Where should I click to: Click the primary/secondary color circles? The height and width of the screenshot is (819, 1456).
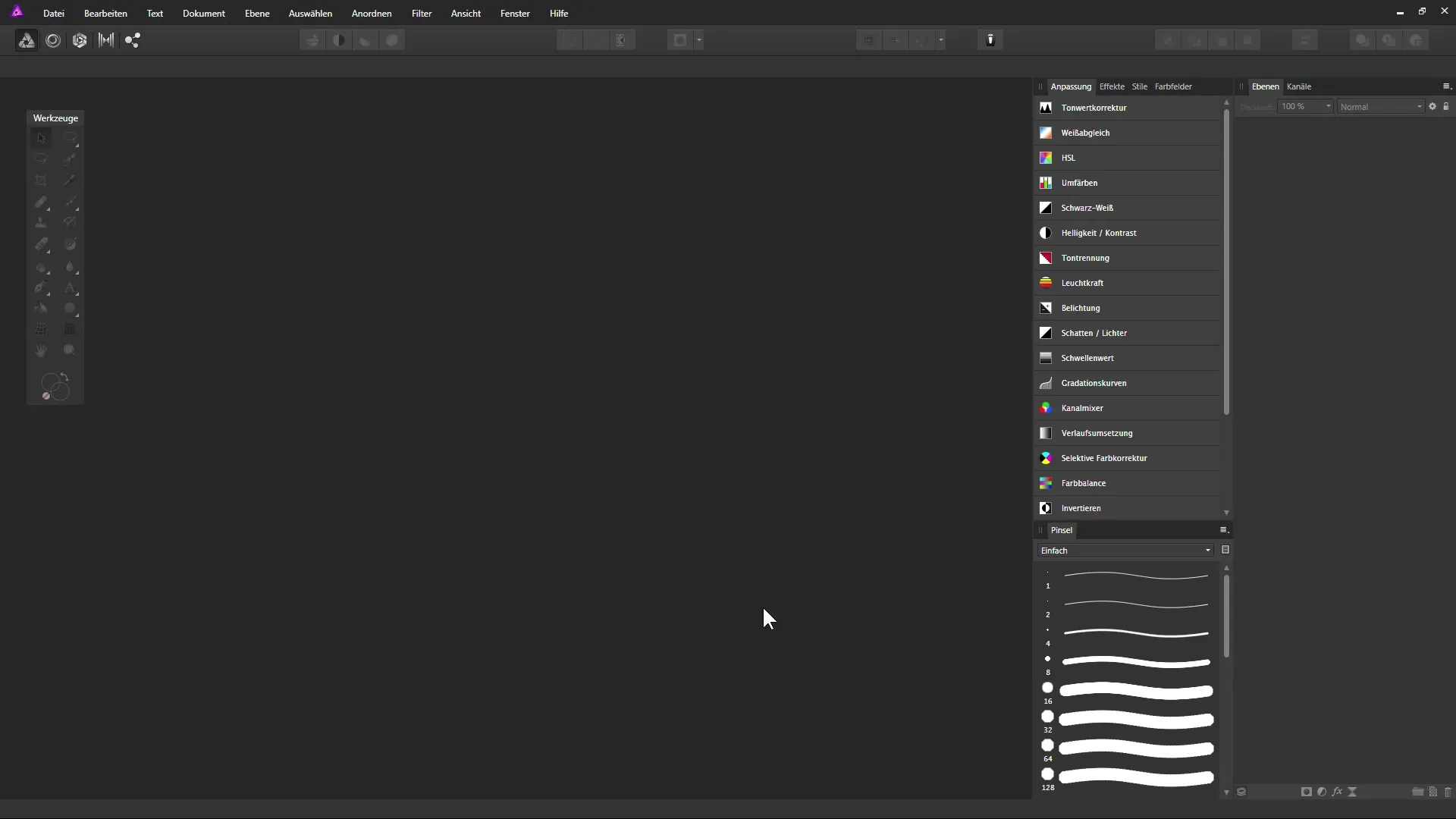(x=55, y=387)
